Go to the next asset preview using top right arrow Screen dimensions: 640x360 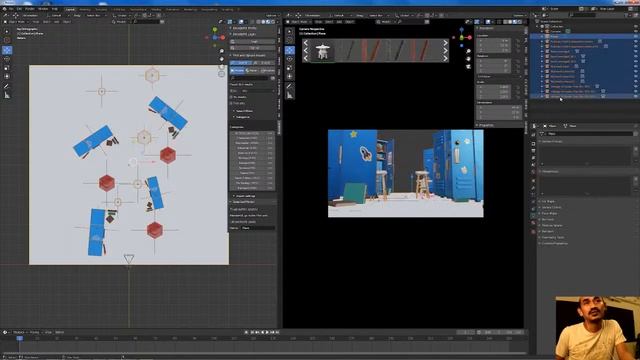[x=445, y=43]
